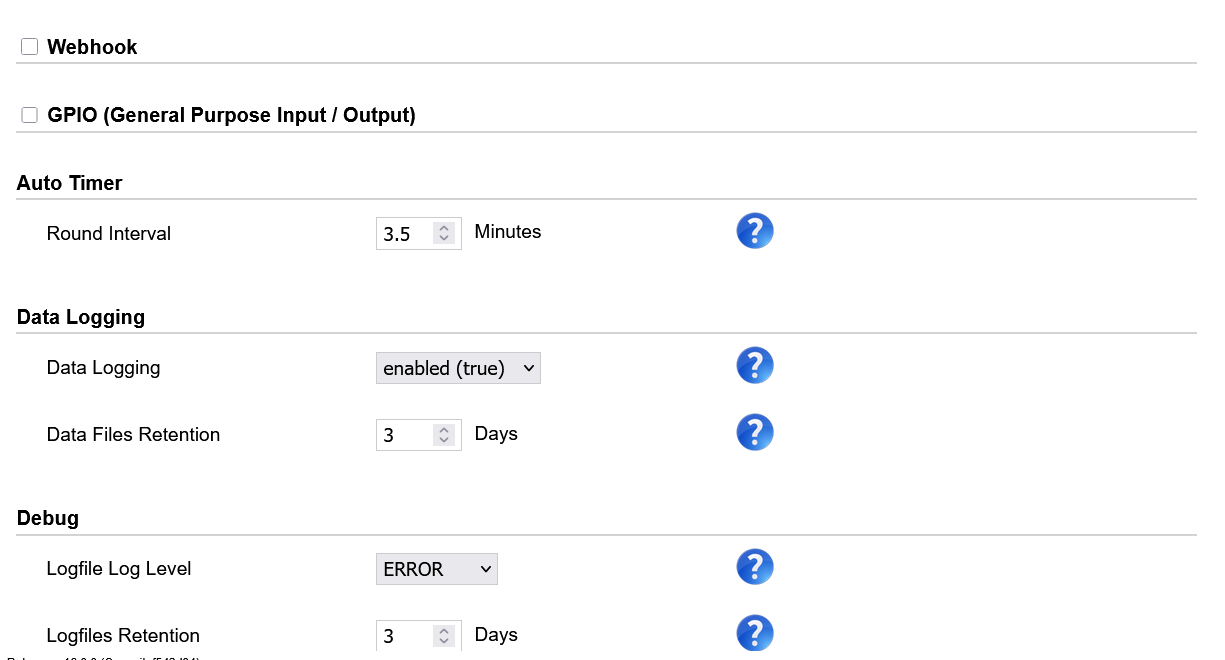This screenshot has height=660, width=1225.
Task: Open help for Data Logging setting
Action: tap(755, 365)
